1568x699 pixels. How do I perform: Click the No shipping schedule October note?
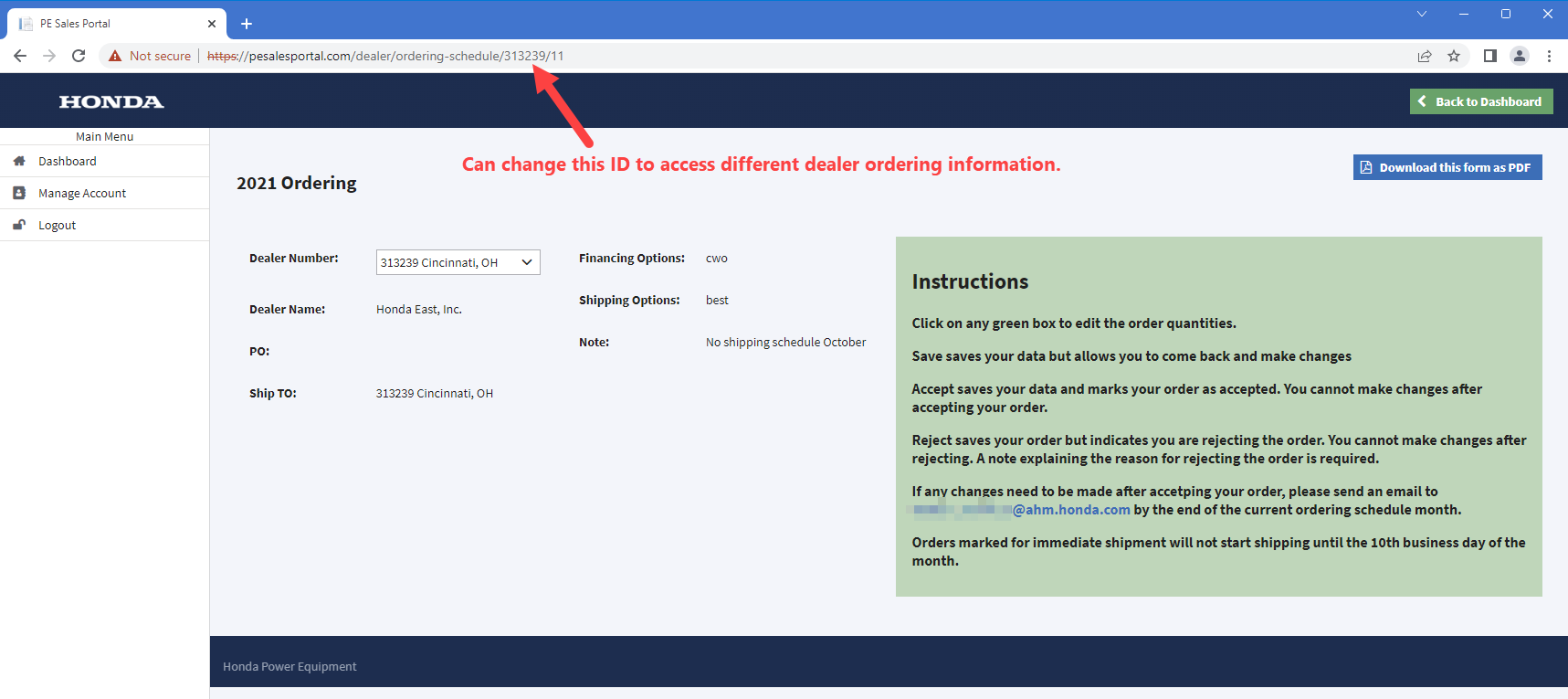785,343
